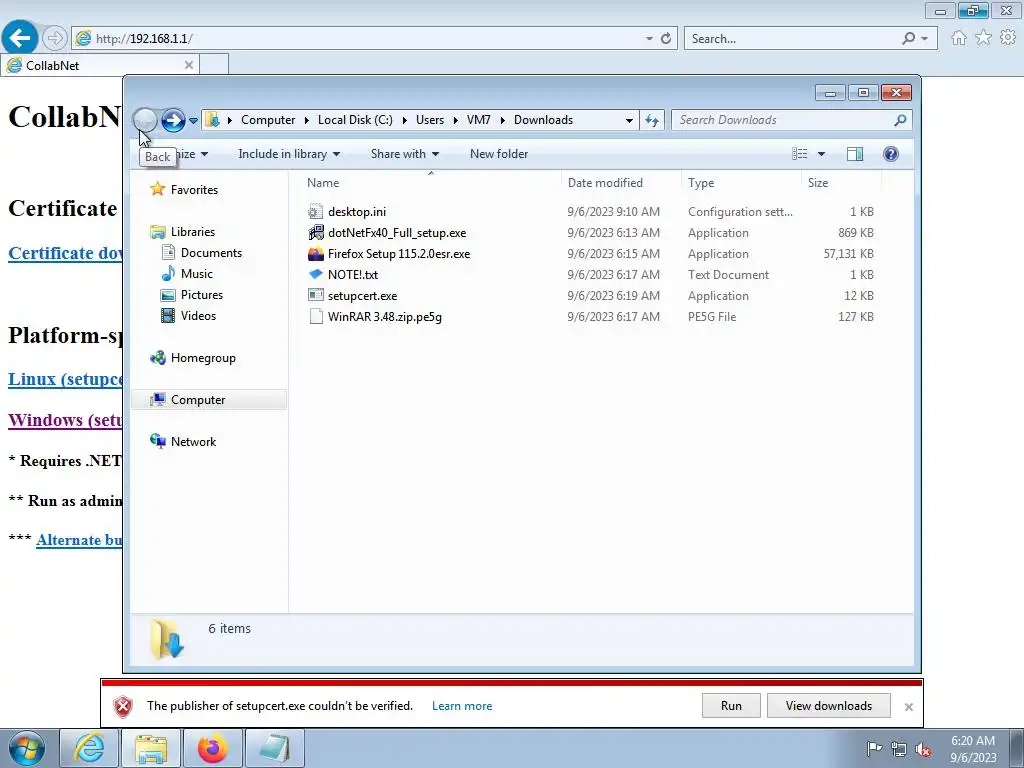This screenshot has height=768, width=1024.
Task: Open recent locations dropdown arrow in Explorer
Action: [193, 121]
